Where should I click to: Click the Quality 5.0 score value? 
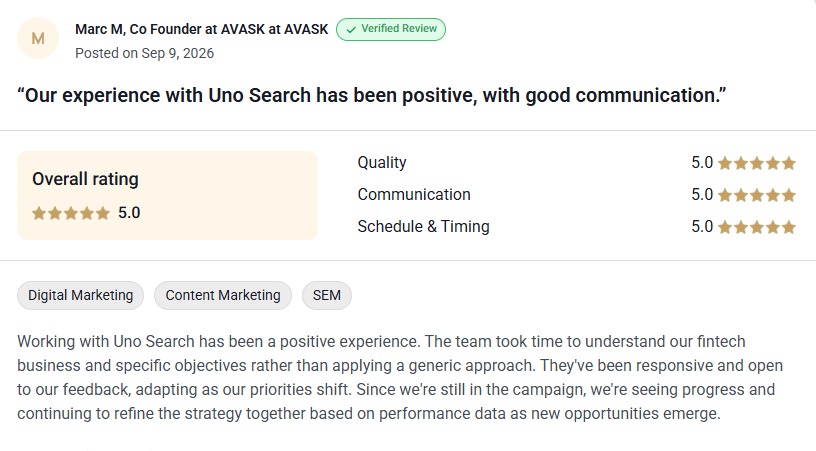coord(702,162)
